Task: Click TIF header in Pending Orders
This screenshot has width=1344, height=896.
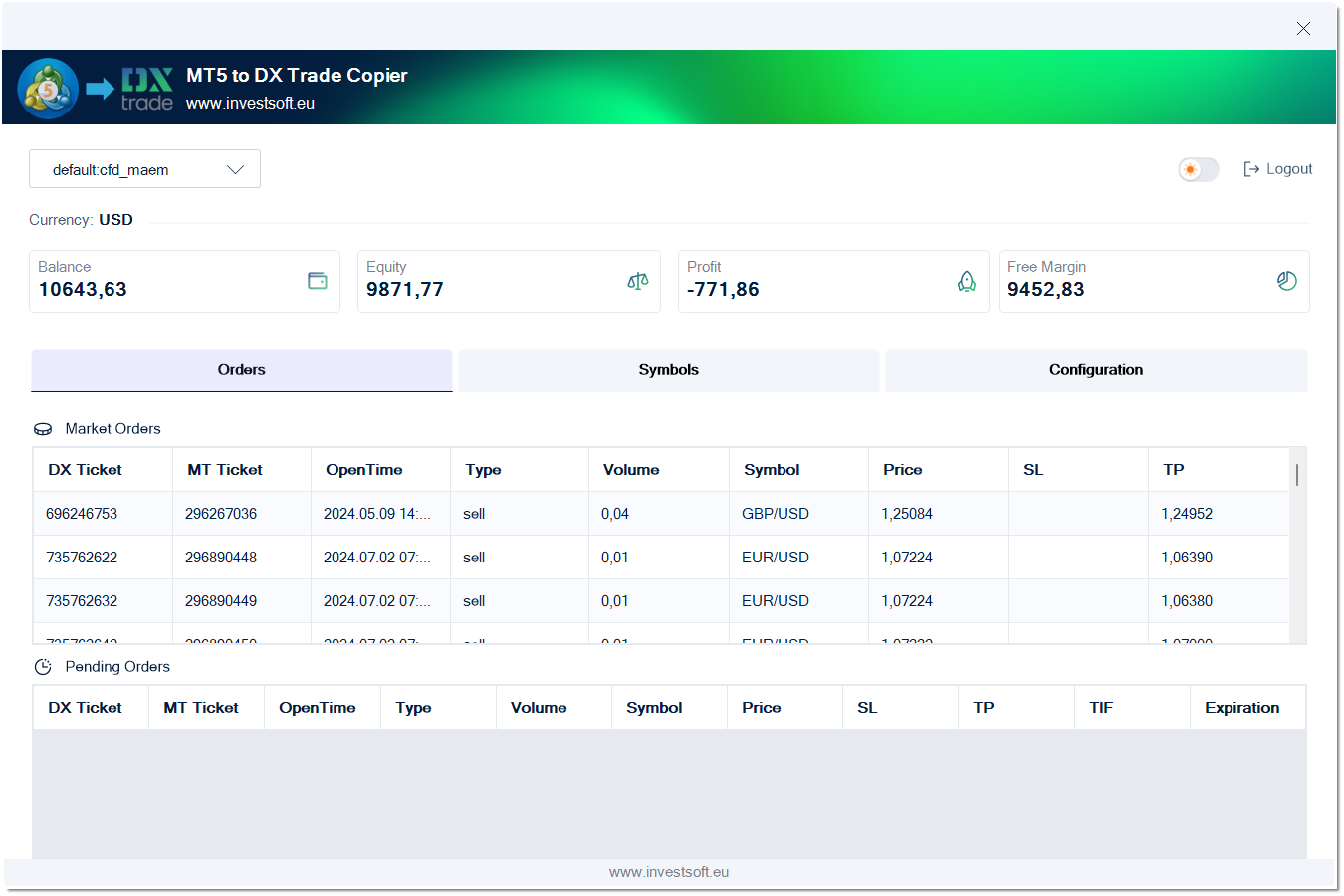Action: tap(1132, 708)
